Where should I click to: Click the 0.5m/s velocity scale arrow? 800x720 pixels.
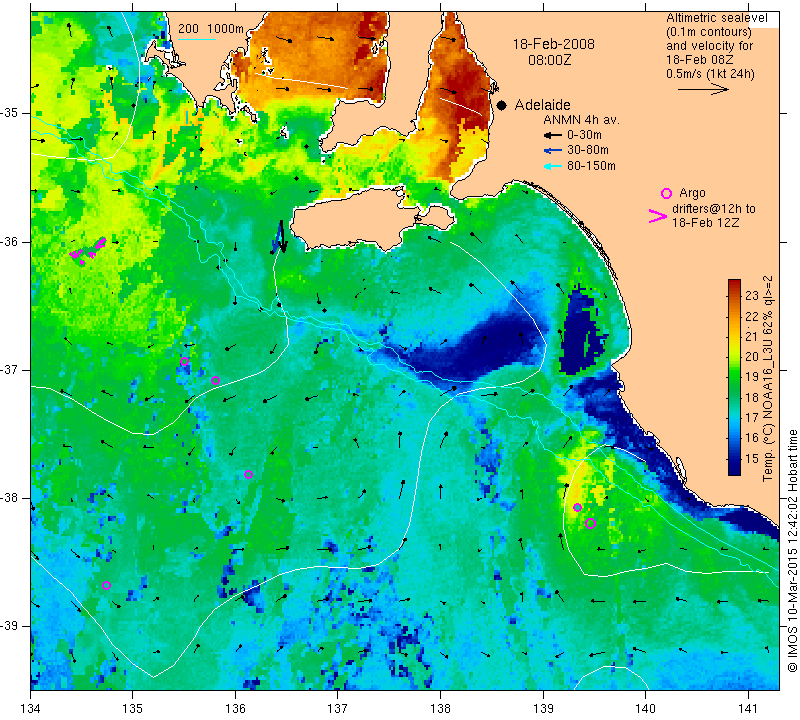click(703, 89)
